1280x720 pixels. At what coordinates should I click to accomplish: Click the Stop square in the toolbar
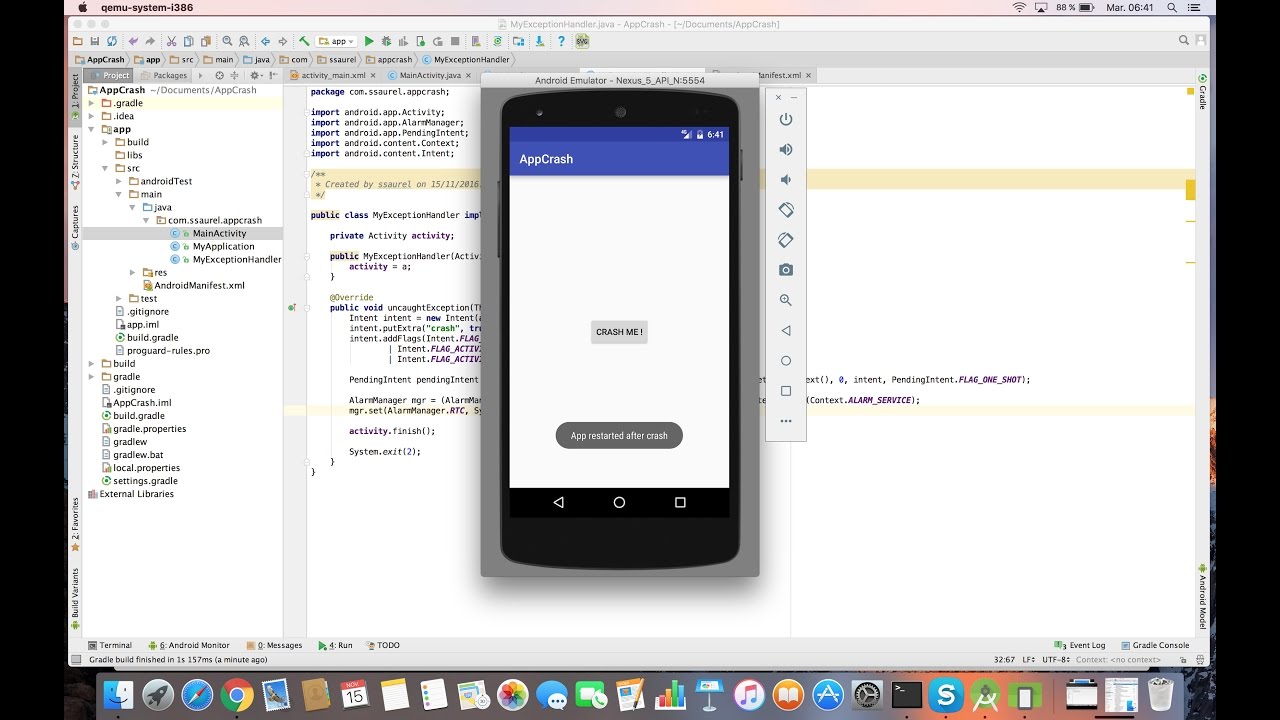455,41
